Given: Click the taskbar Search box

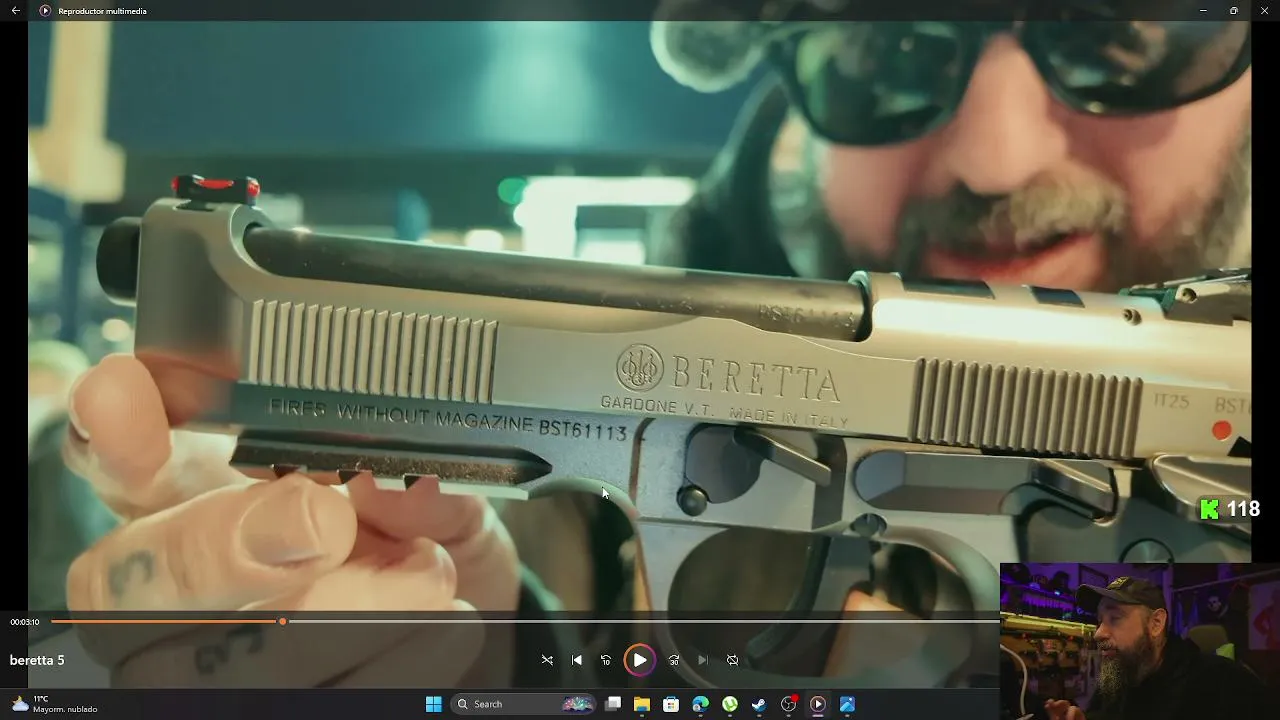Looking at the screenshot, I should click(x=524, y=704).
